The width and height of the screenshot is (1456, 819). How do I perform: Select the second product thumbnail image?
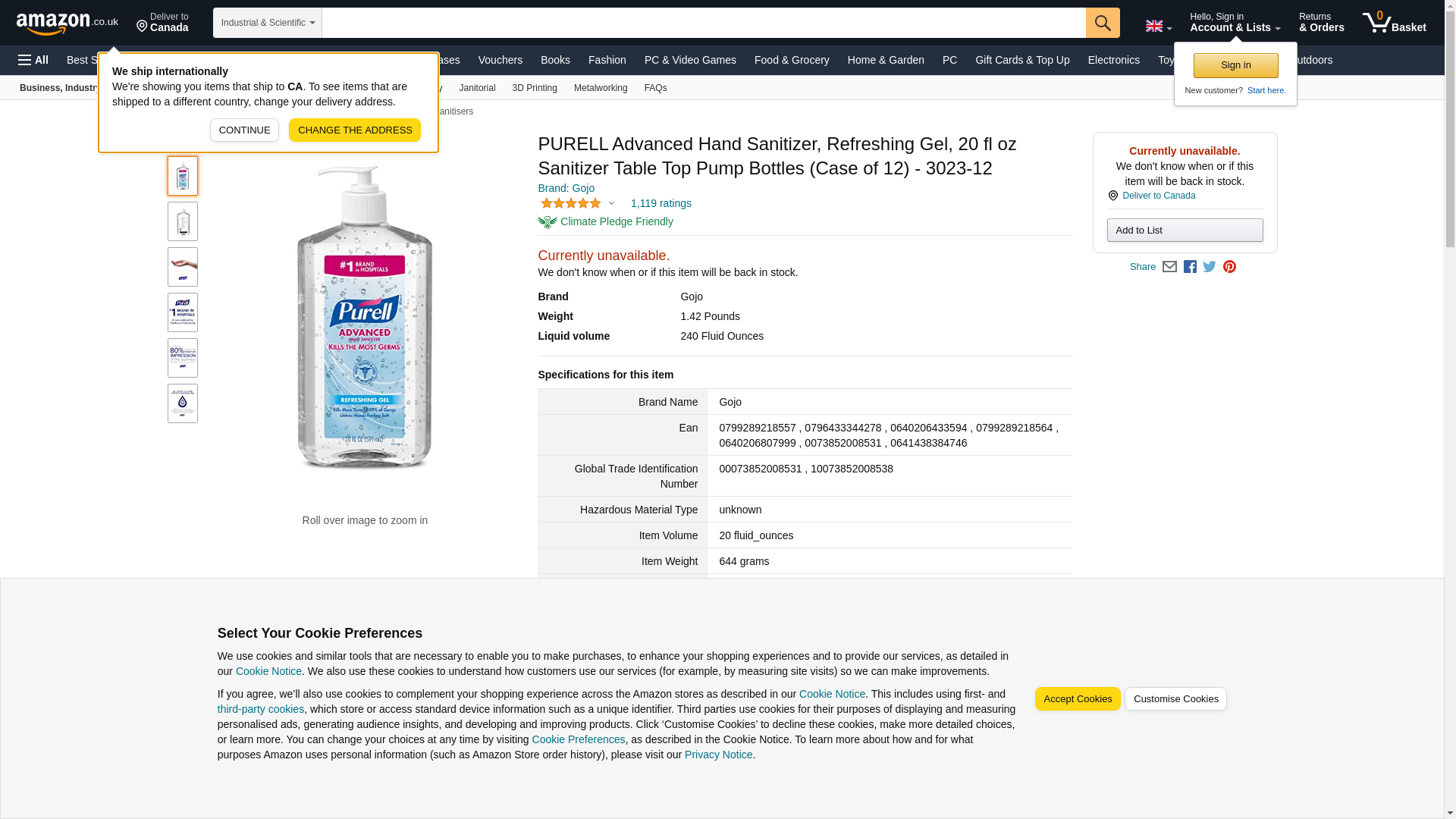[183, 221]
